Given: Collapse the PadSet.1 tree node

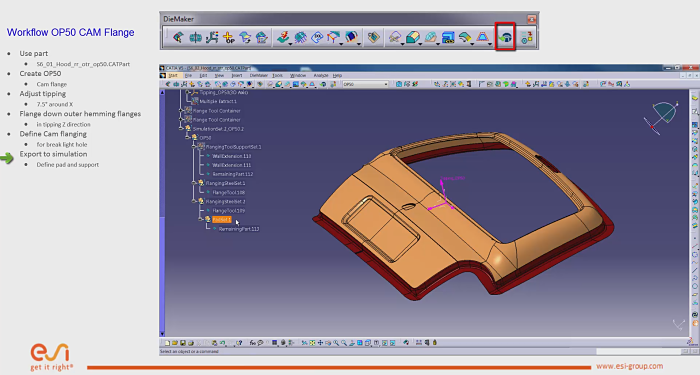Looking at the screenshot, I should pos(201,219).
